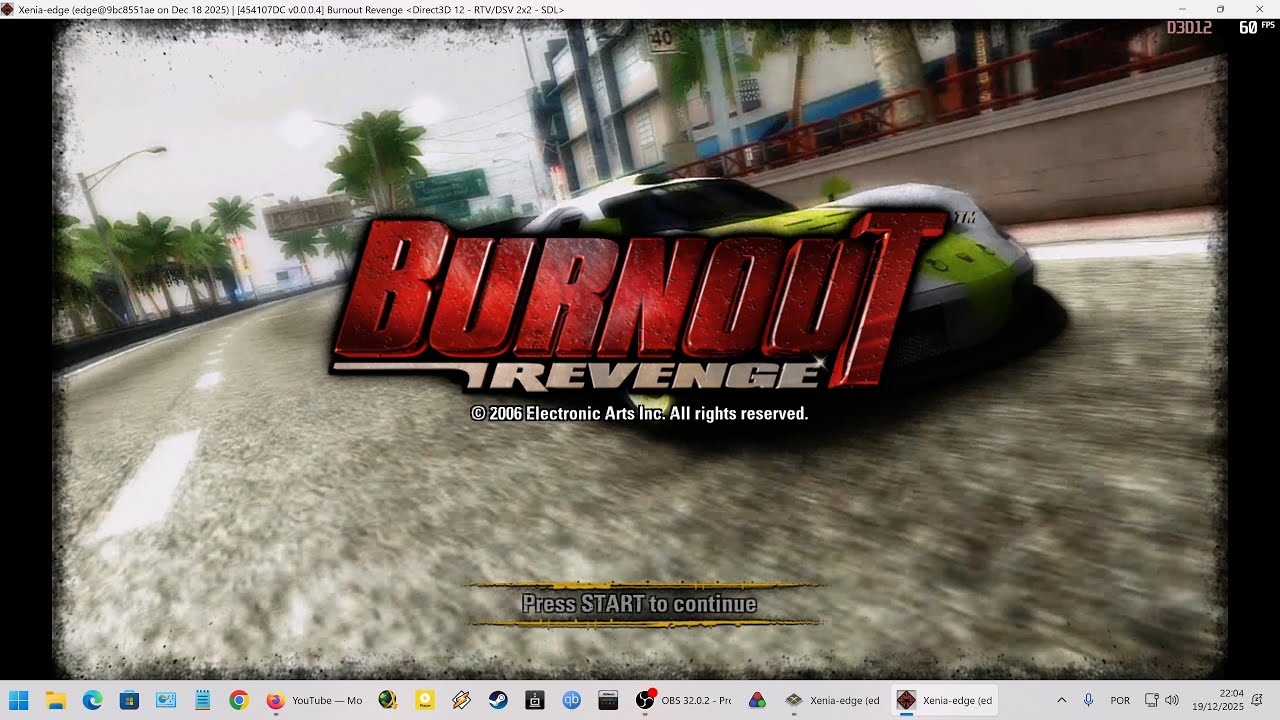Switch to first Xenia-edge taskbar window
The width and height of the screenshot is (1280, 720).
pos(832,700)
